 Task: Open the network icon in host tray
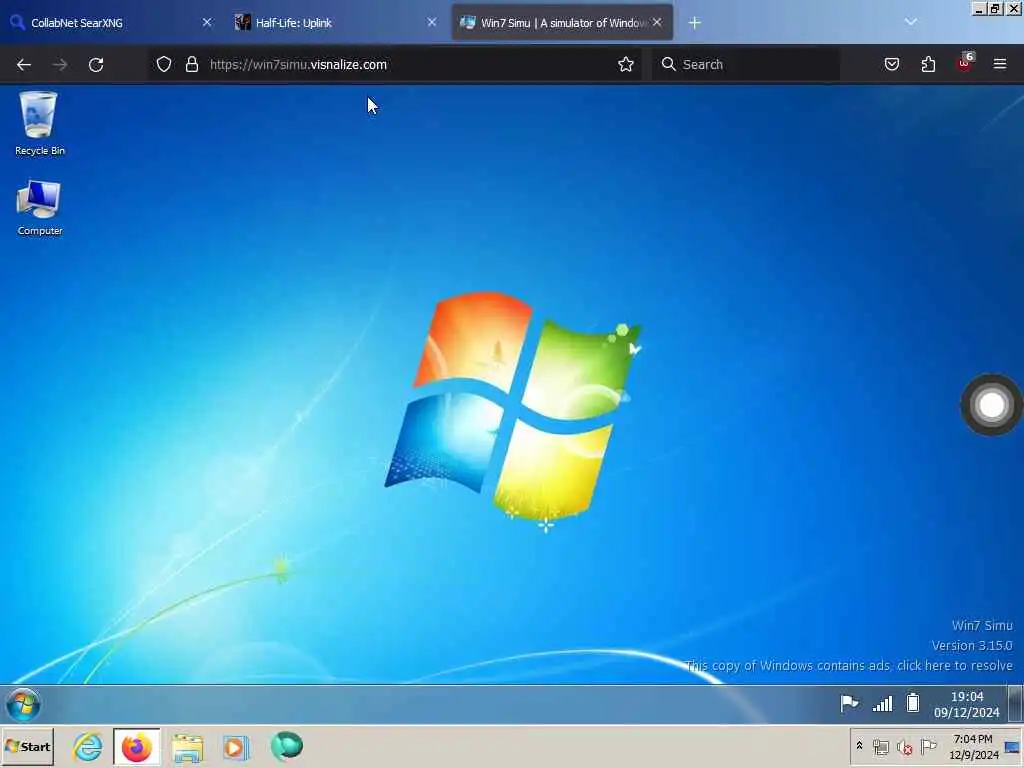(881, 746)
